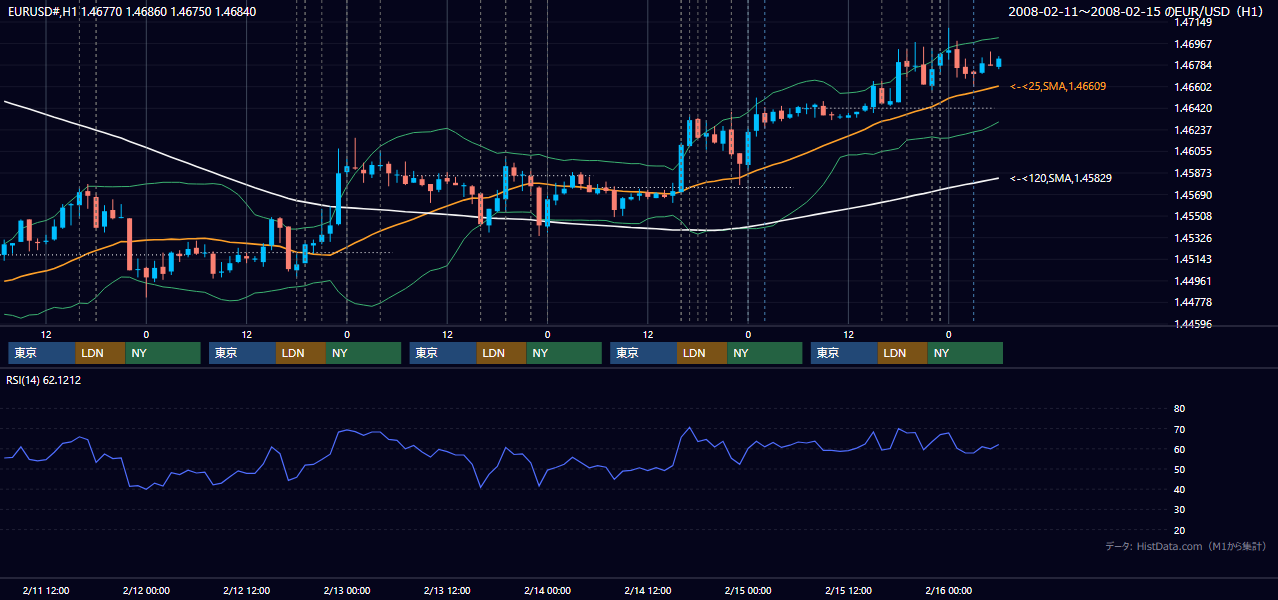Click RSI level 80 on the scale

[1179, 409]
